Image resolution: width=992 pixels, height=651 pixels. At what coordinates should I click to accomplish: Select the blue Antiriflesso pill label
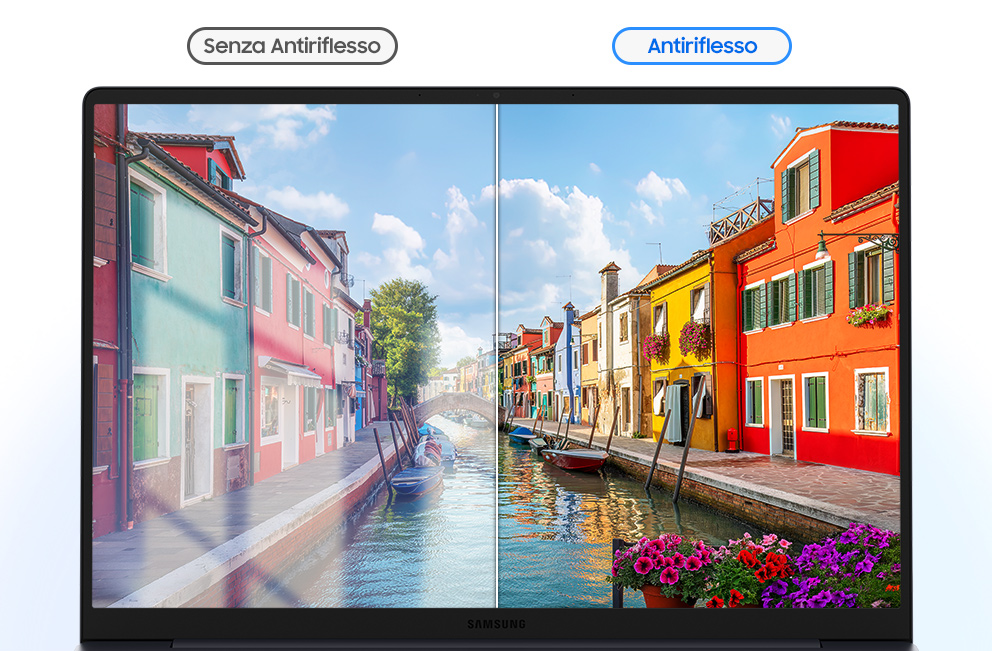(x=701, y=46)
